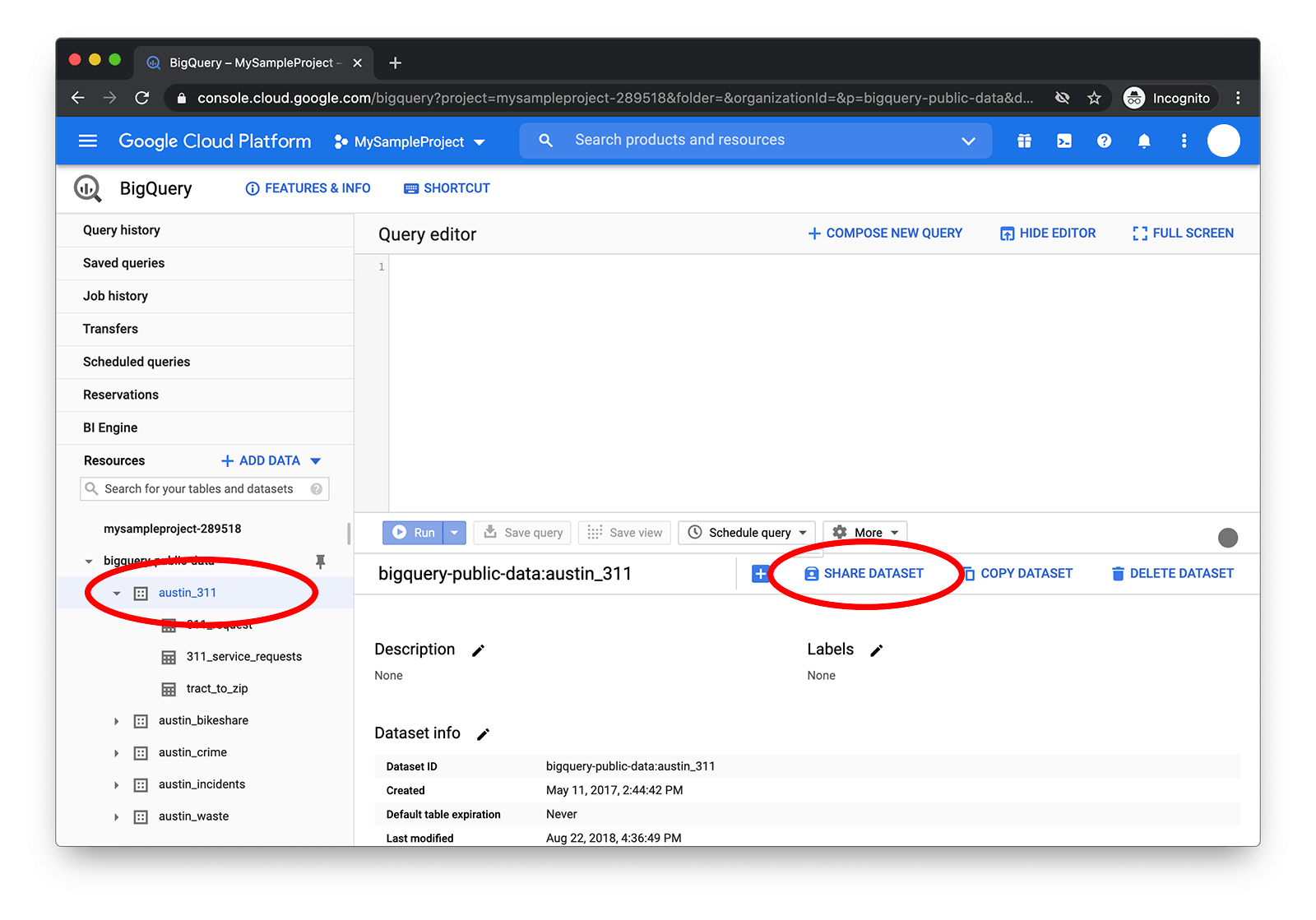
Task: Expand the austin_bikeshare dataset arrow
Action: [117, 721]
